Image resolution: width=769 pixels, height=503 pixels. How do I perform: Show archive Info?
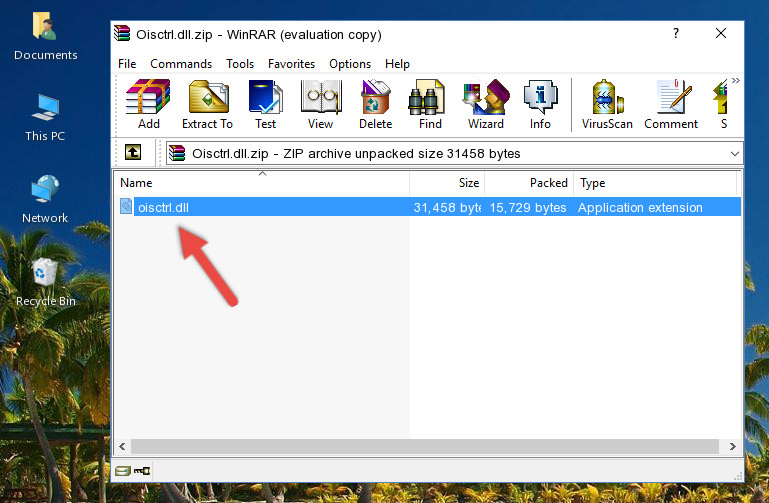[540, 104]
